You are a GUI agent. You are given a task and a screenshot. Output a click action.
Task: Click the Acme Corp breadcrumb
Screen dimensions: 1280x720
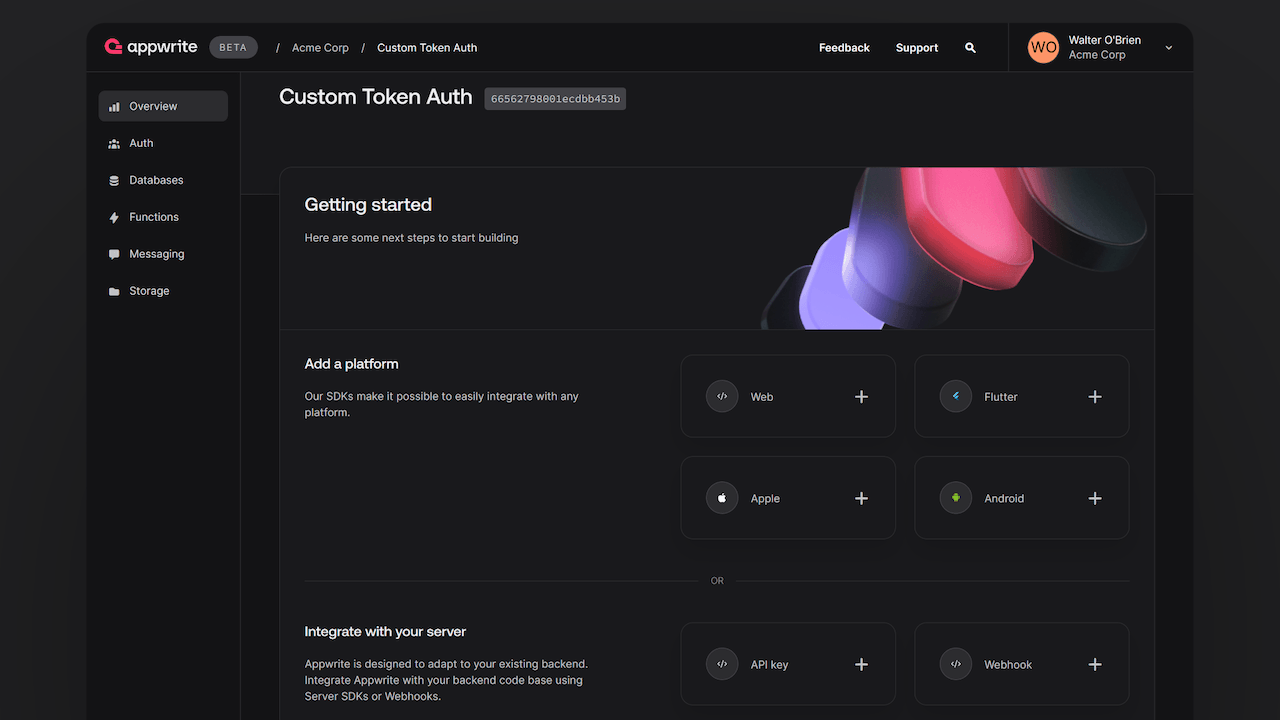320,48
